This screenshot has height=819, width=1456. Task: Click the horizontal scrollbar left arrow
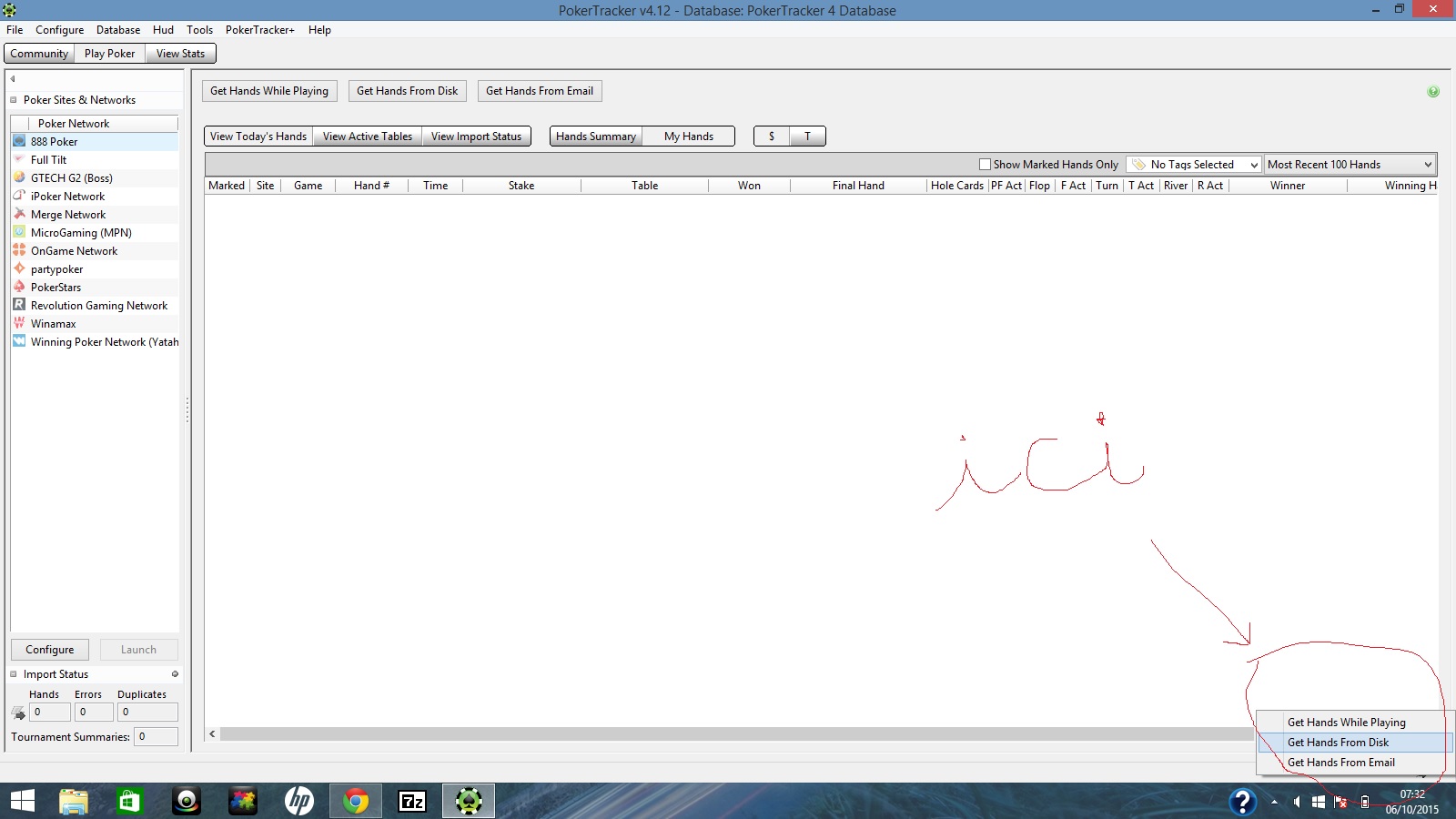click(x=212, y=733)
